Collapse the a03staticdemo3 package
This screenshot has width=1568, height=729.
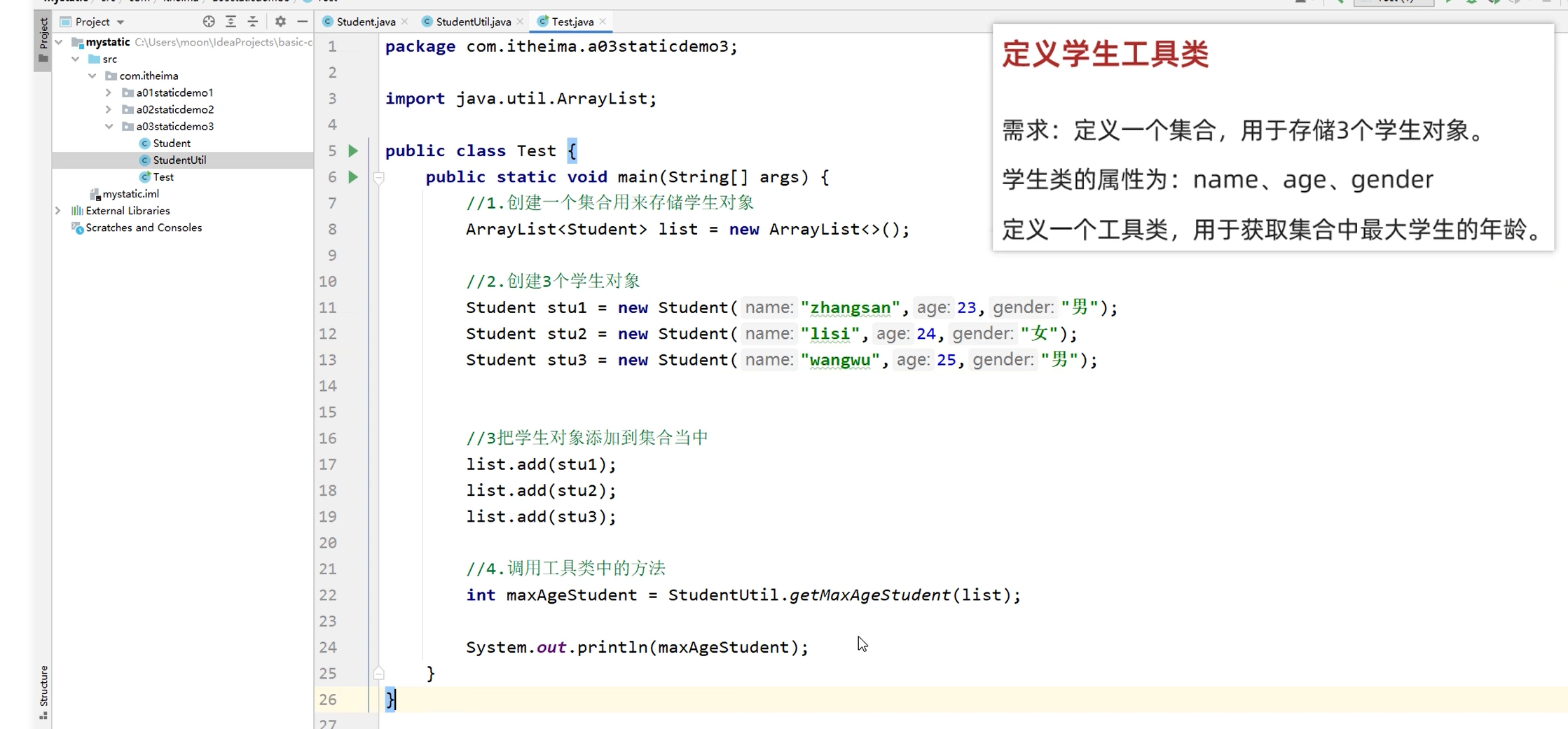(109, 126)
